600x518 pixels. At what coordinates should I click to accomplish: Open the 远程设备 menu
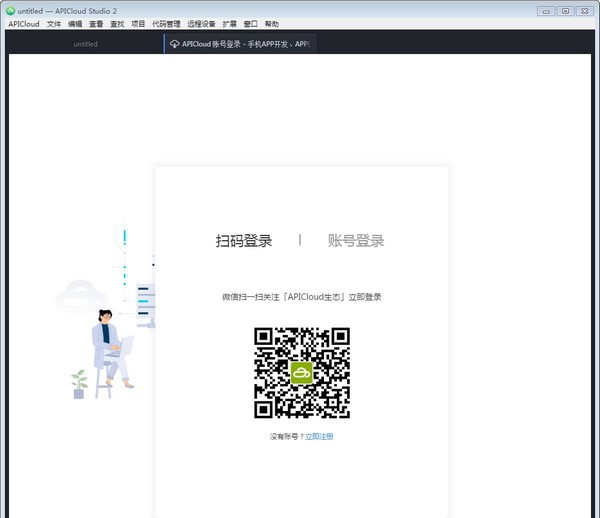click(x=201, y=24)
